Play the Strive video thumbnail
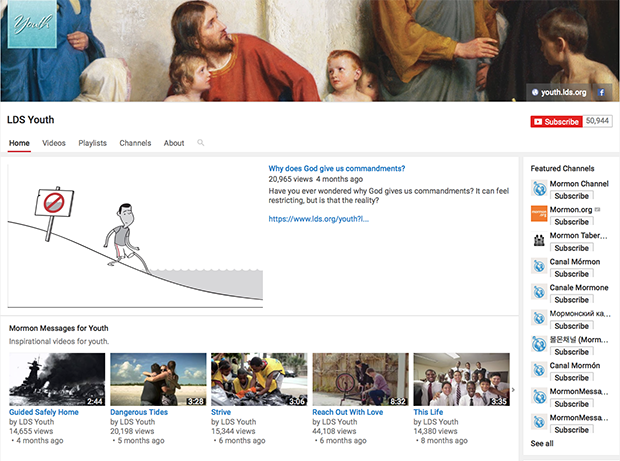Image resolution: width=620 pixels, height=461 pixels. (x=259, y=379)
